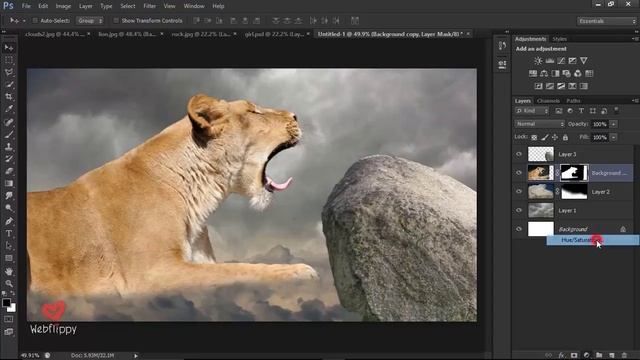The image size is (640, 360).
Task: Hide Layer 2 visibility eye
Action: pyautogui.click(x=519, y=191)
